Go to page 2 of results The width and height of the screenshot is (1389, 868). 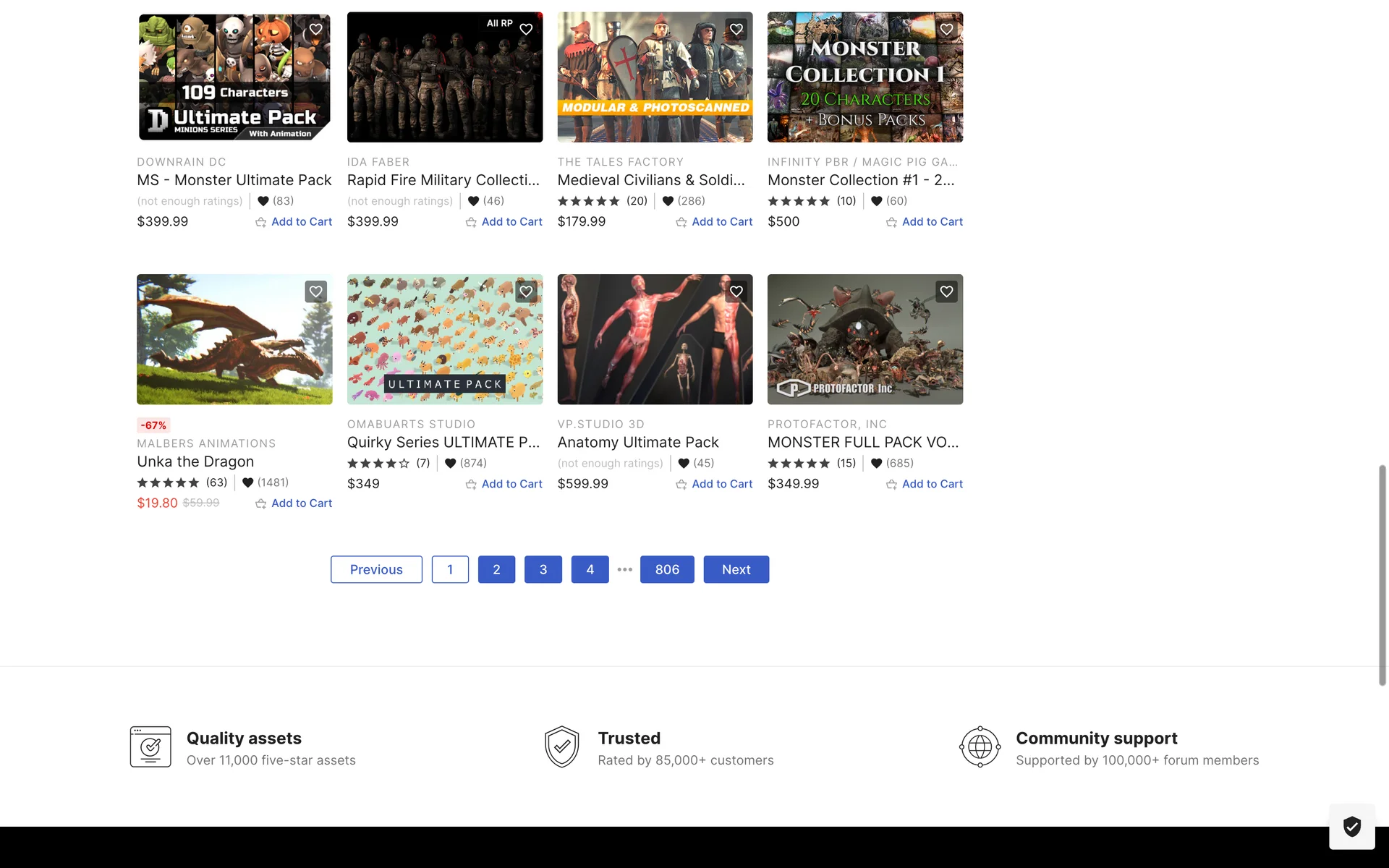point(496,569)
